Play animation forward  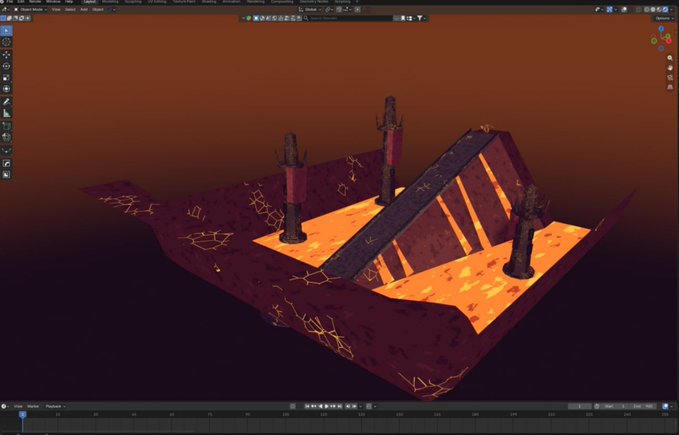(327, 406)
